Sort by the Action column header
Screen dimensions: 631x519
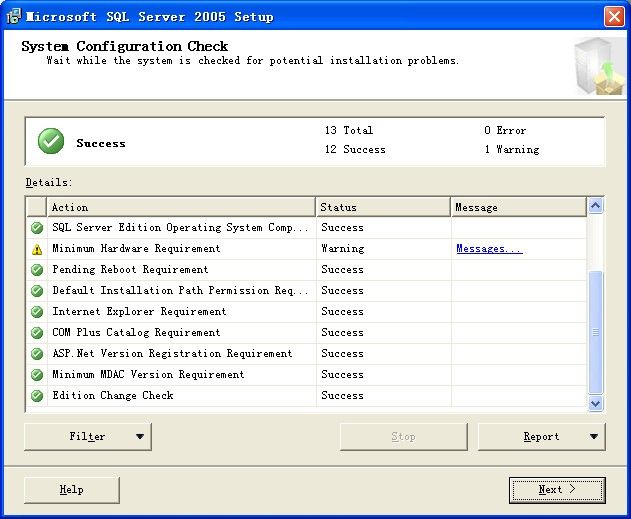(181, 207)
